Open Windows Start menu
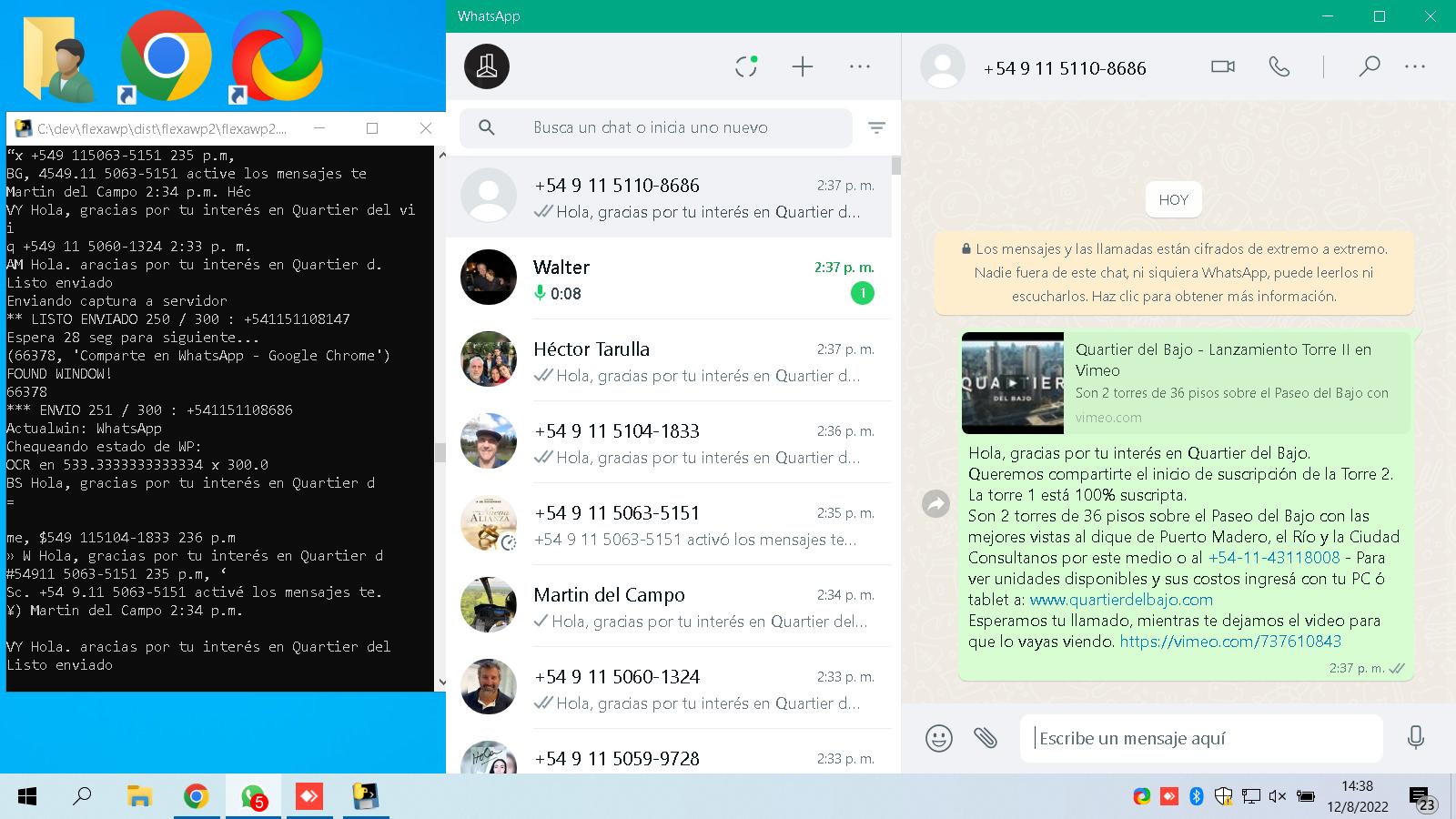The width and height of the screenshot is (1456, 819). (27, 797)
